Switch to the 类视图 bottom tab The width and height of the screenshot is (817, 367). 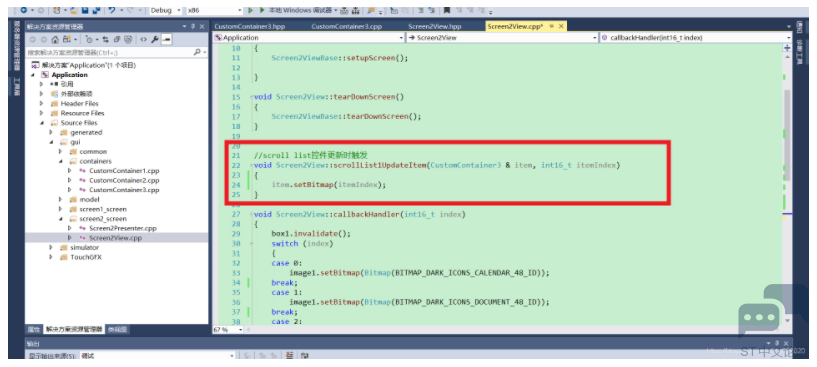[x=117, y=329]
